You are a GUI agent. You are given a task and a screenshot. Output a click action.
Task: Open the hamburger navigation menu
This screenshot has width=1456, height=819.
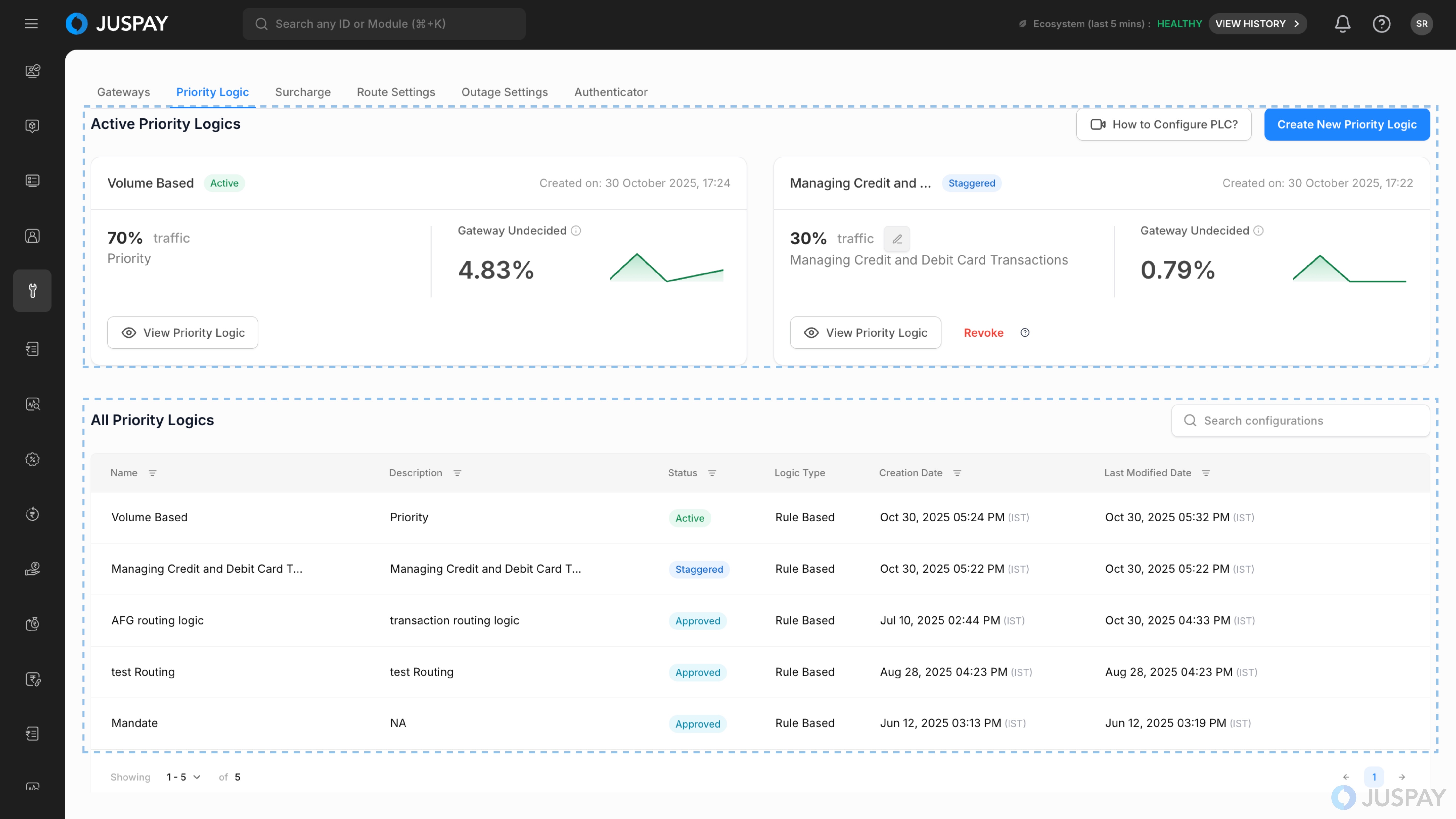[x=31, y=24]
